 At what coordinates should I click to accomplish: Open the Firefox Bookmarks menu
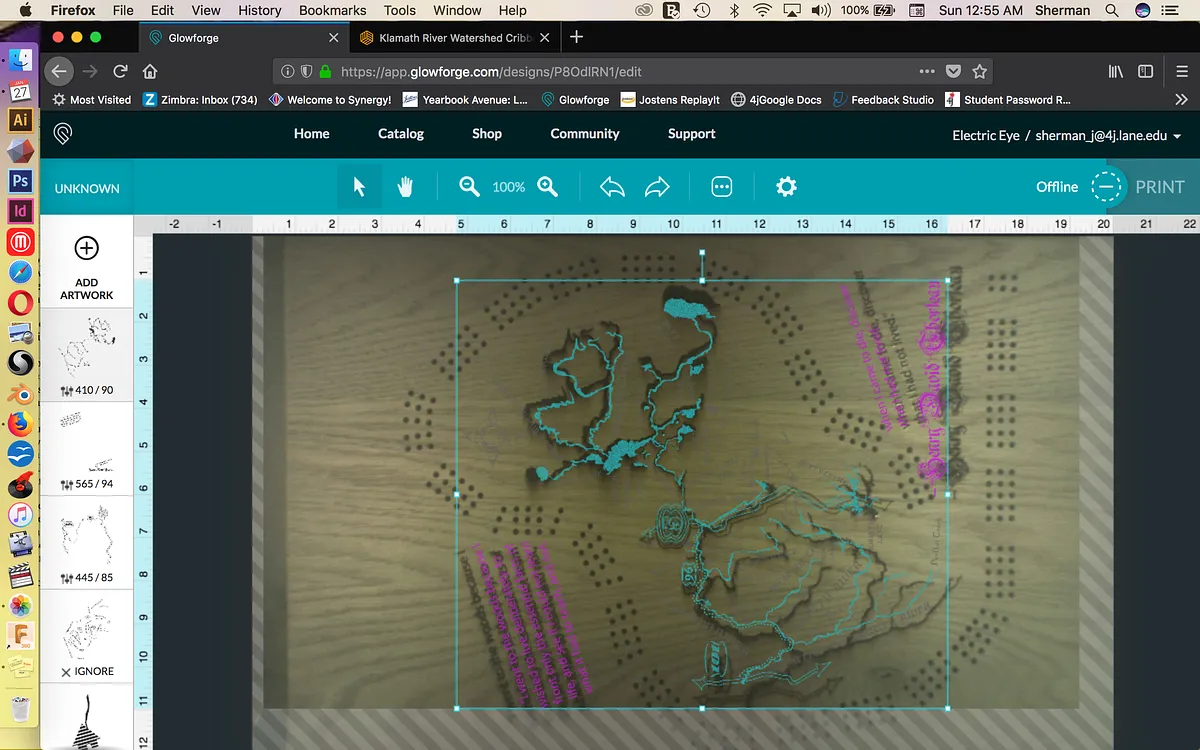(332, 10)
